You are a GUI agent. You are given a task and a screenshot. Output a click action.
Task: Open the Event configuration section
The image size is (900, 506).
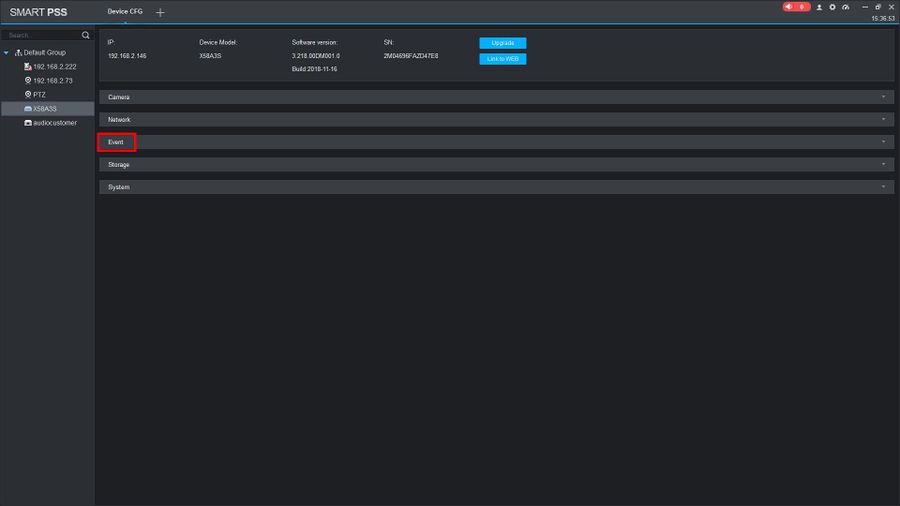(x=496, y=142)
